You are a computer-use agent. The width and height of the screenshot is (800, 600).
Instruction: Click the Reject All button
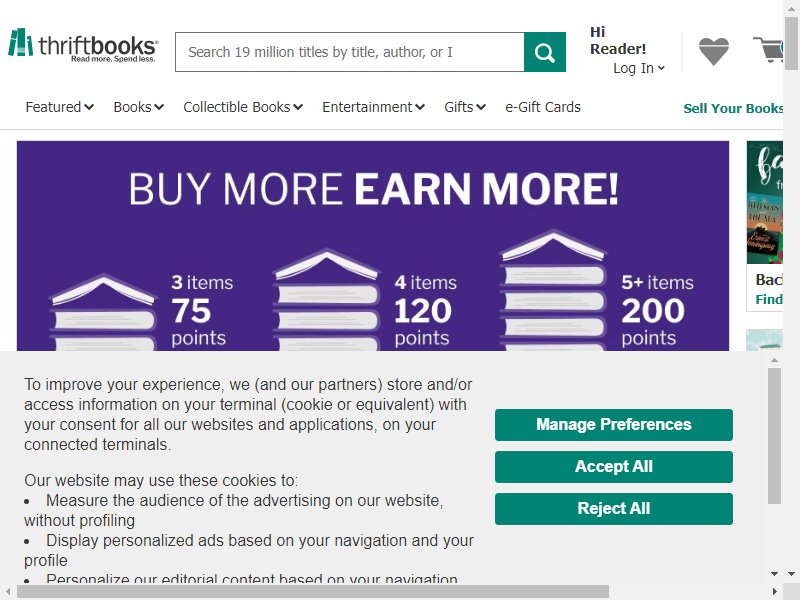click(614, 509)
